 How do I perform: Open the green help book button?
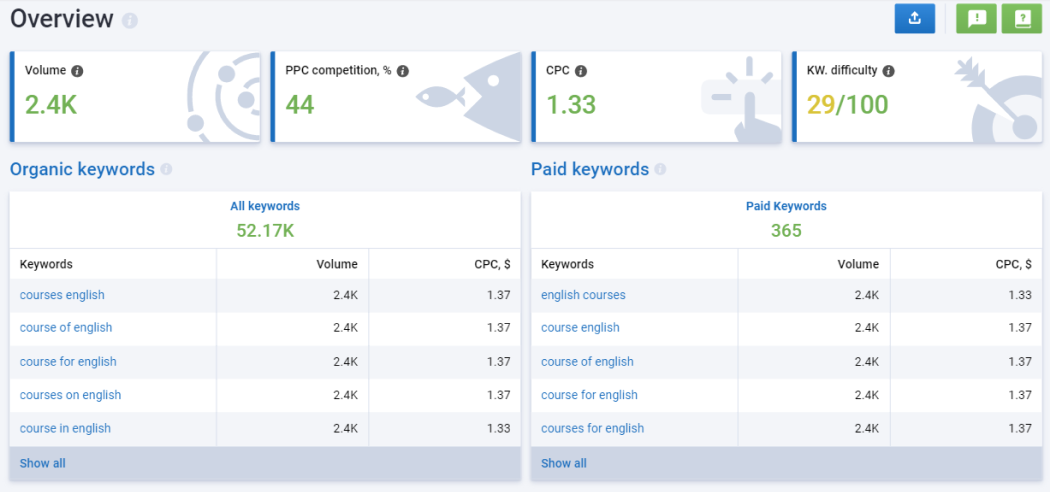[1021, 19]
